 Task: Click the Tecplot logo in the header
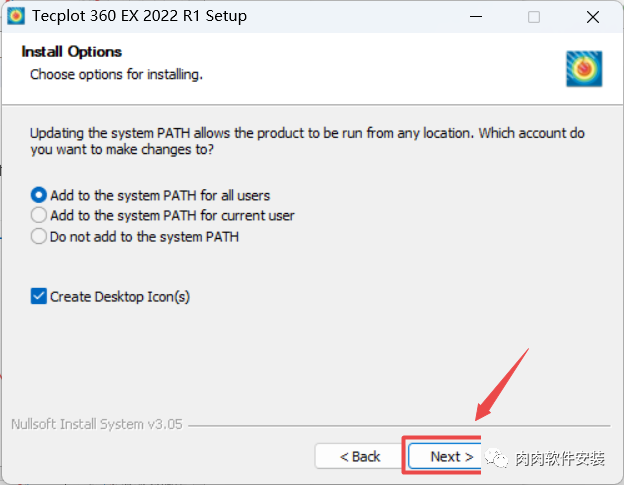point(584,68)
